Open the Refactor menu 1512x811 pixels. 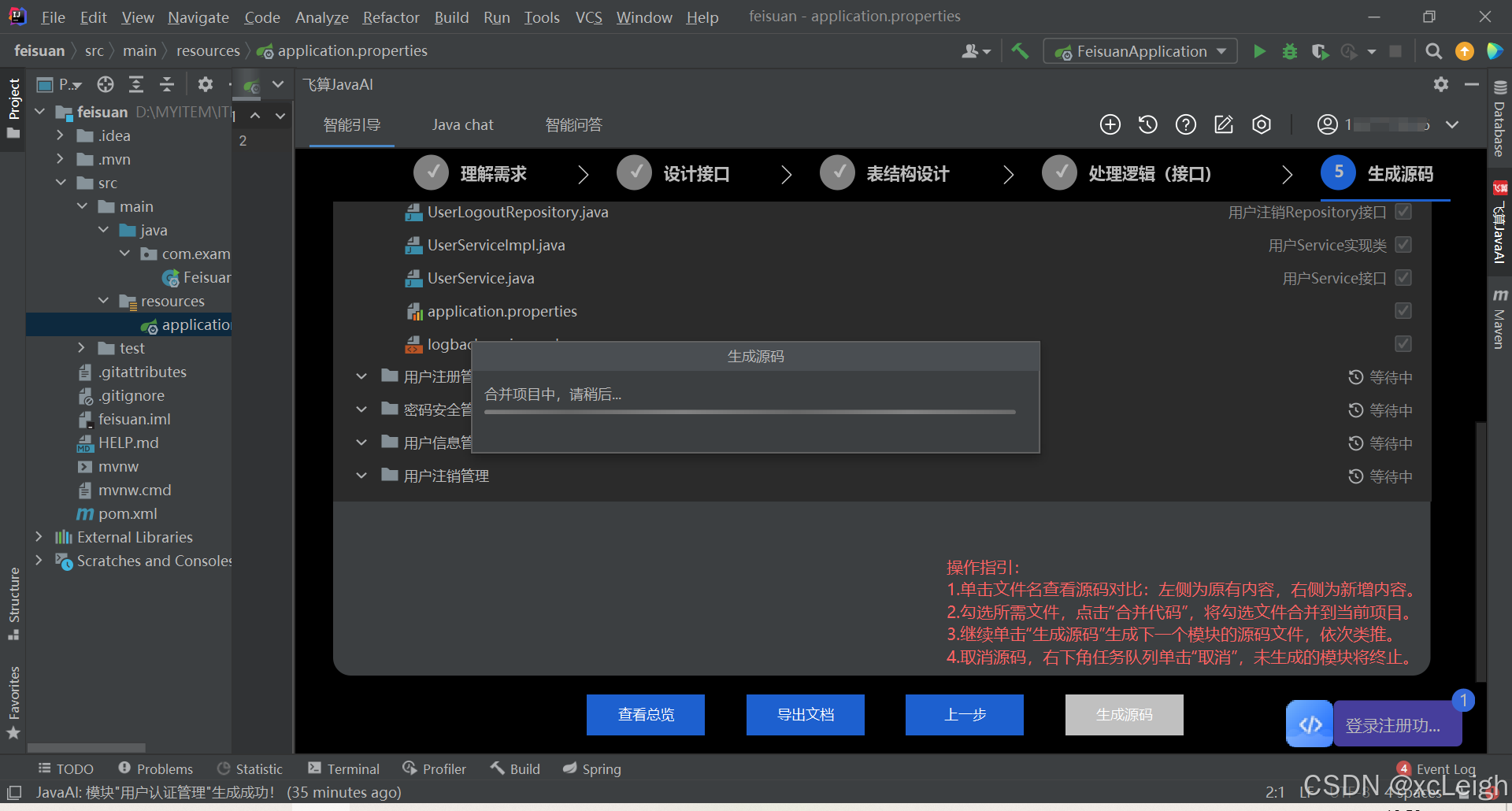(x=391, y=17)
